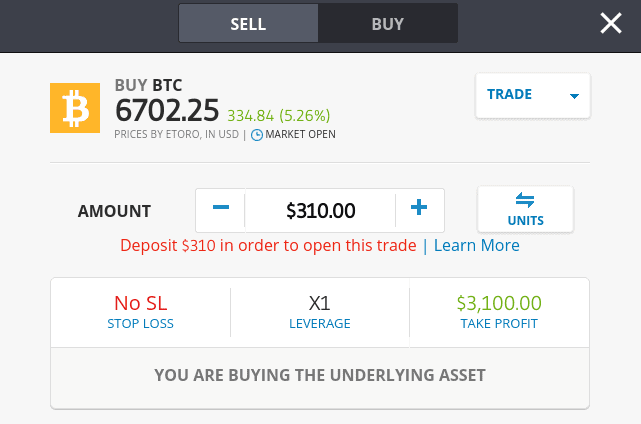Switch to the SELL tab
The width and height of the screenshot is (641, 424).
(248, 23)
